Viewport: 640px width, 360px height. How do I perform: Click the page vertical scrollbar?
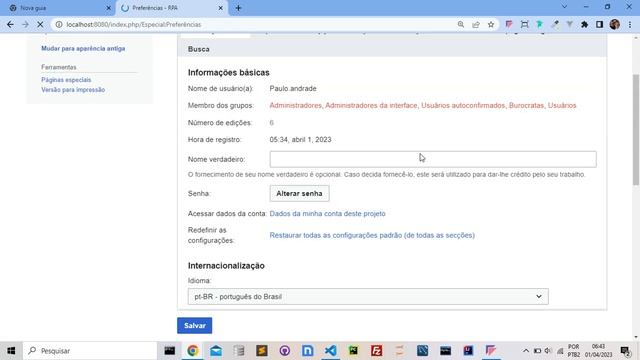(x=636, y=130)
